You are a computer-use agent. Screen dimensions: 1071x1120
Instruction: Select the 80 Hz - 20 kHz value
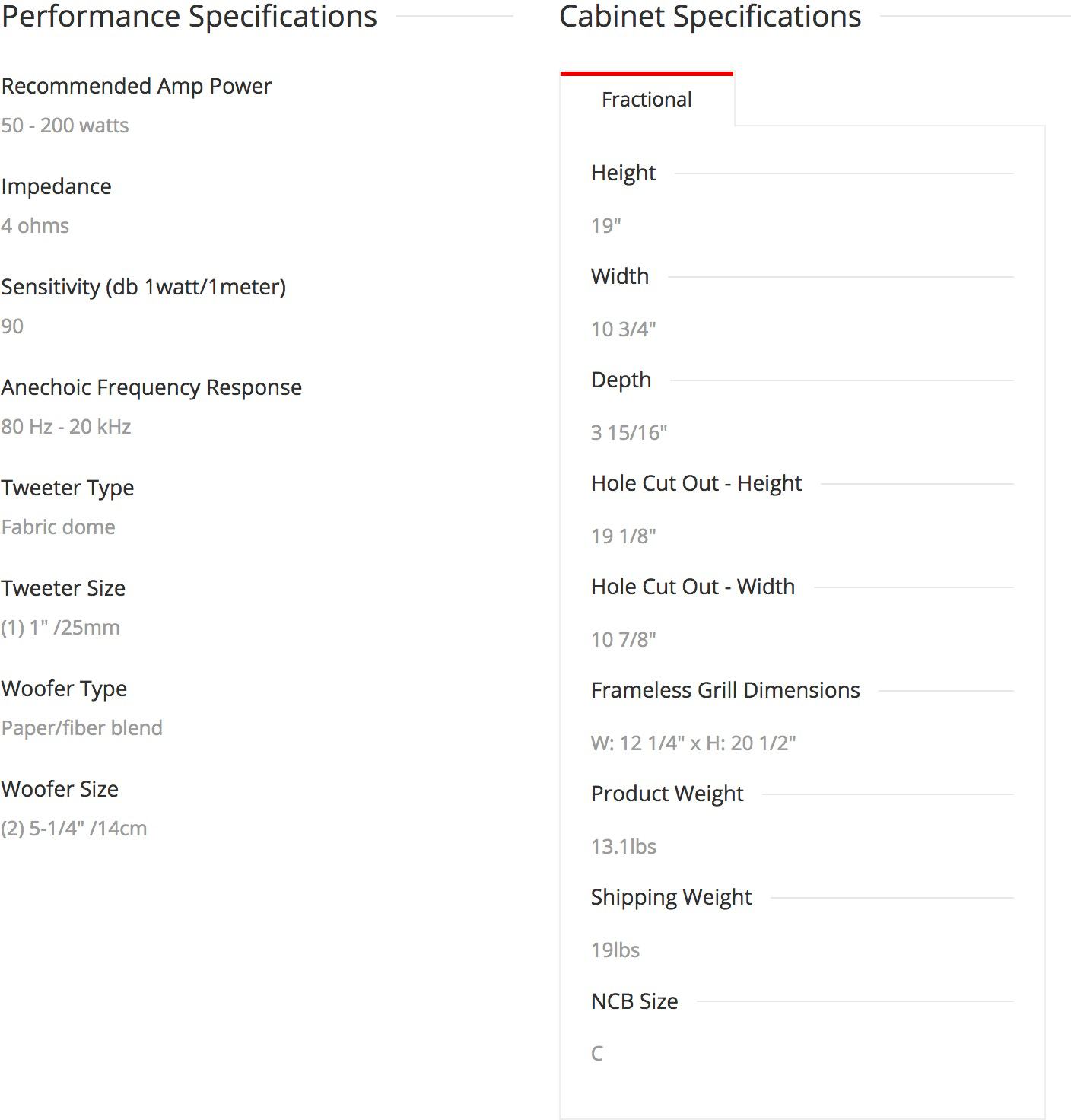[66, 427]
